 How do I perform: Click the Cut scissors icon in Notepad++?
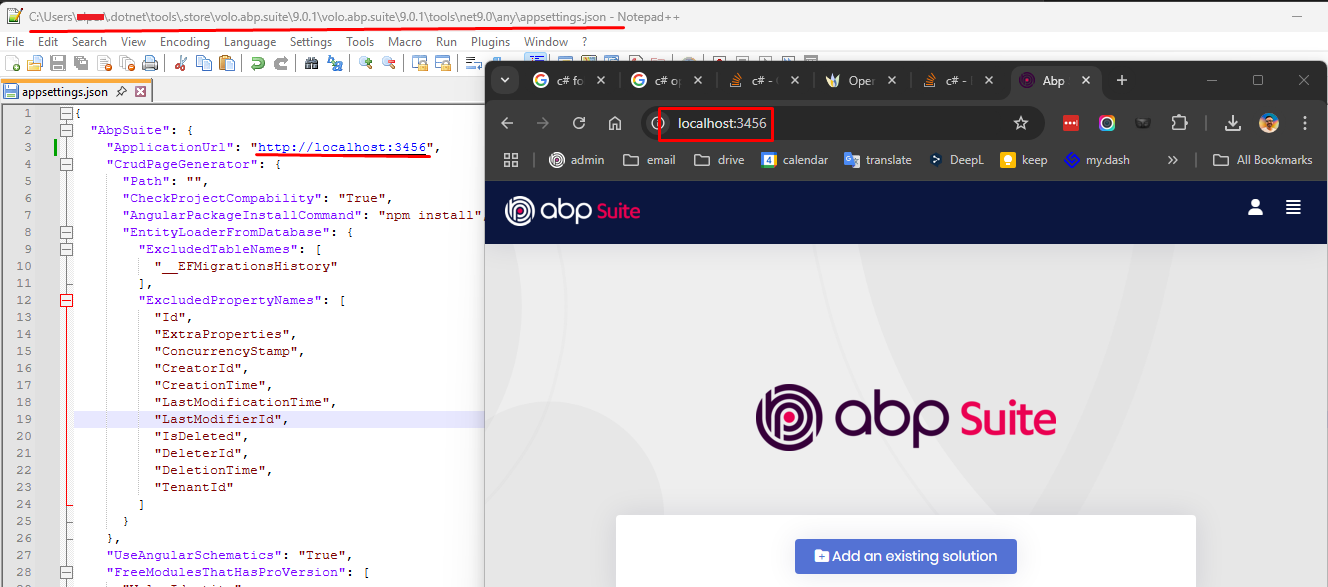pyautogui.click(x=181, y=63)
